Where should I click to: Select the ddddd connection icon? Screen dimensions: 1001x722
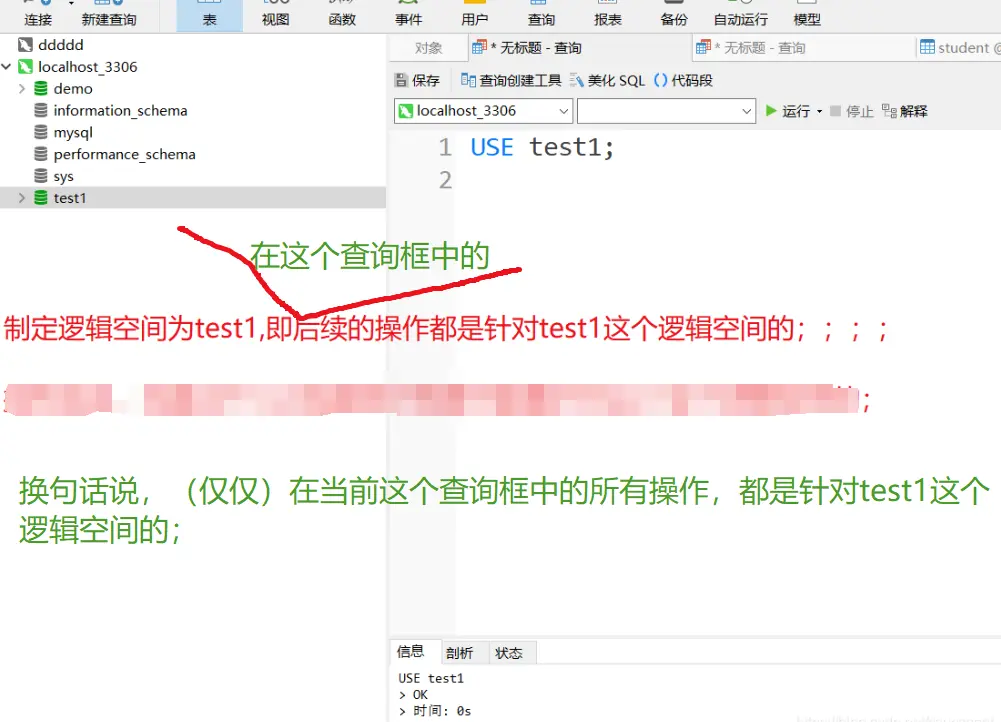(x=25, y=45)
